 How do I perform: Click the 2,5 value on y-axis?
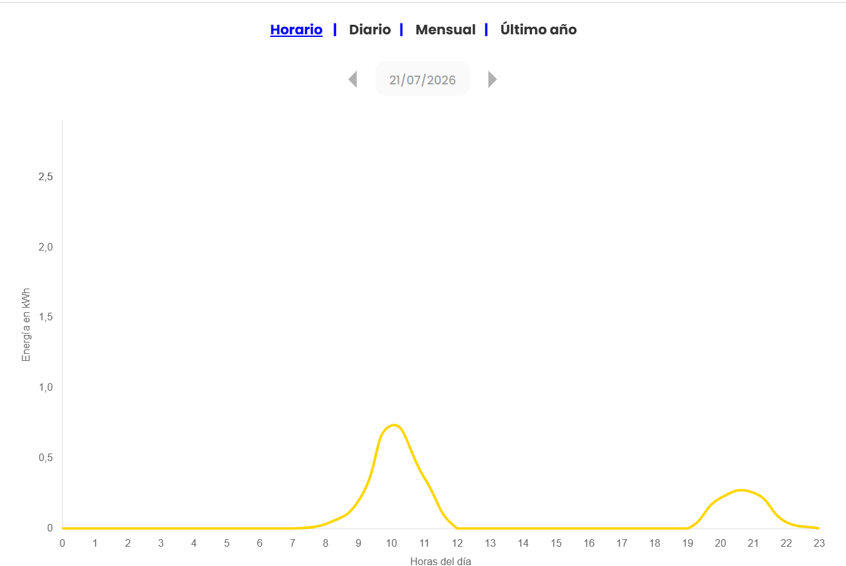[x=46, y=177]
